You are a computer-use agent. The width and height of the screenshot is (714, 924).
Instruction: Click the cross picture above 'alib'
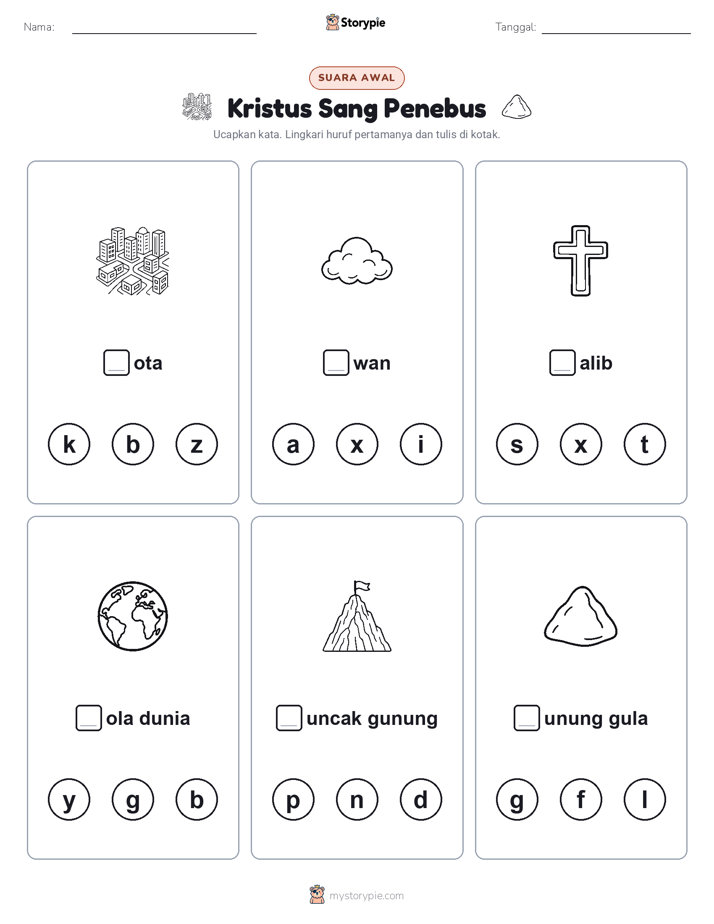coord(581,260)
